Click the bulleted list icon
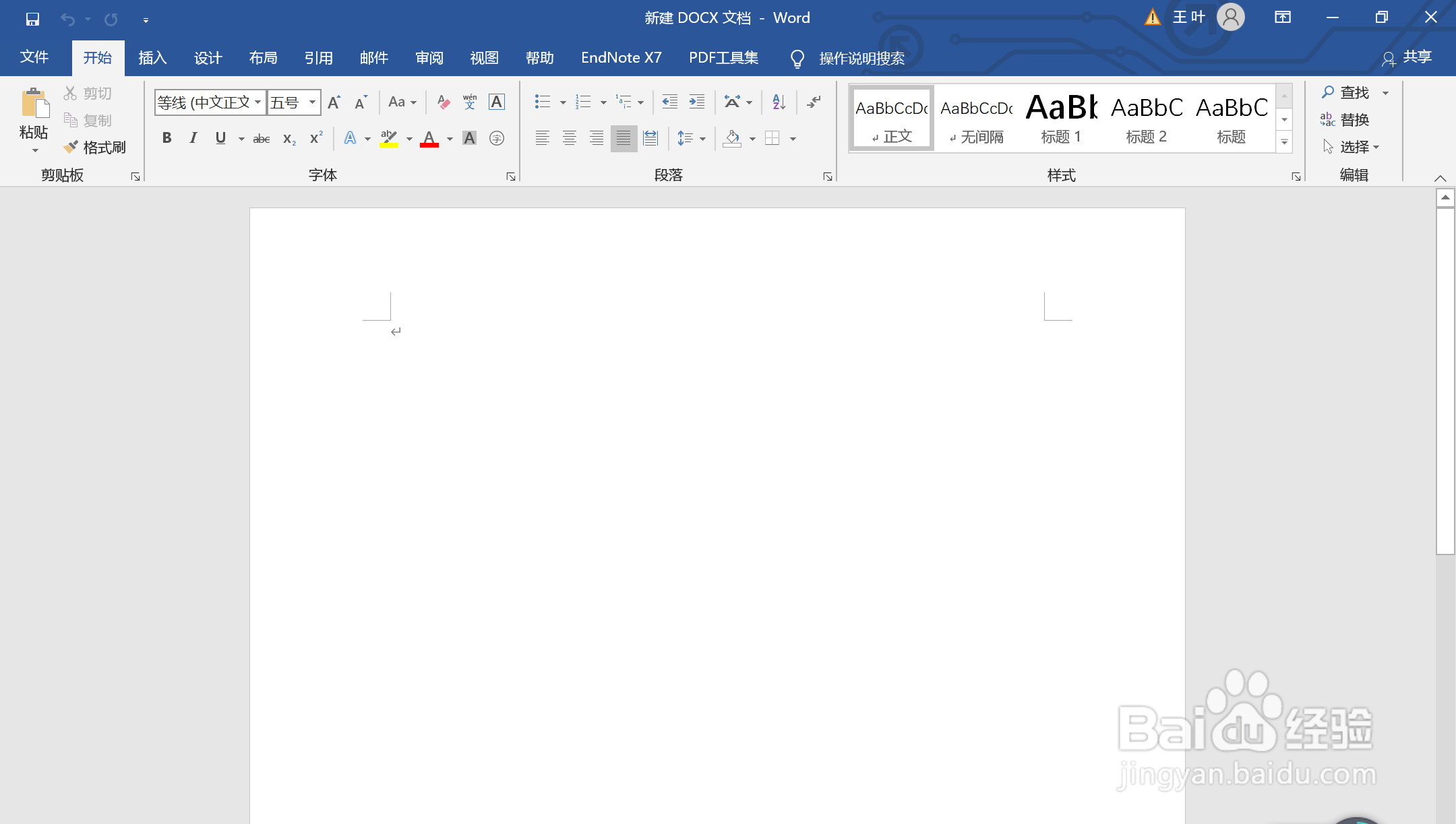The width and height of the screenshot is (1456, 824). pyautogui.click(x=543, y=102)
